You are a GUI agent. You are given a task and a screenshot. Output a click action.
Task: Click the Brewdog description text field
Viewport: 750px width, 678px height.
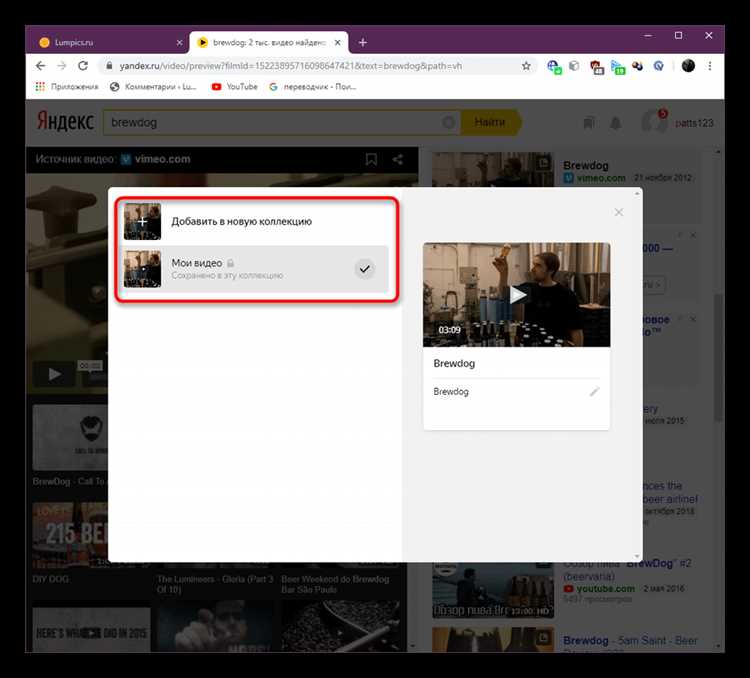pos(510,392)
